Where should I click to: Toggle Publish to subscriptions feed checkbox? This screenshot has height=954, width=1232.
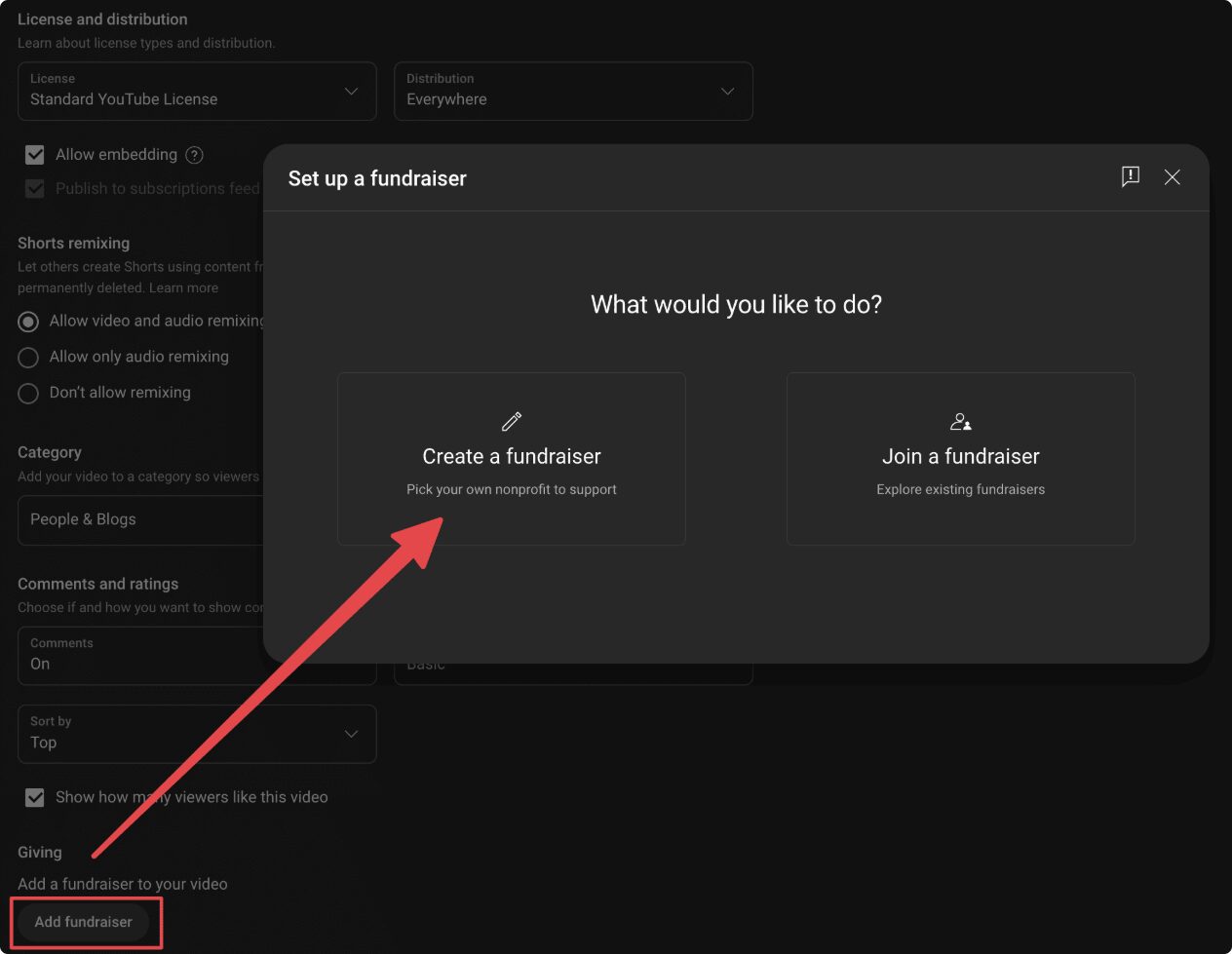35,189
